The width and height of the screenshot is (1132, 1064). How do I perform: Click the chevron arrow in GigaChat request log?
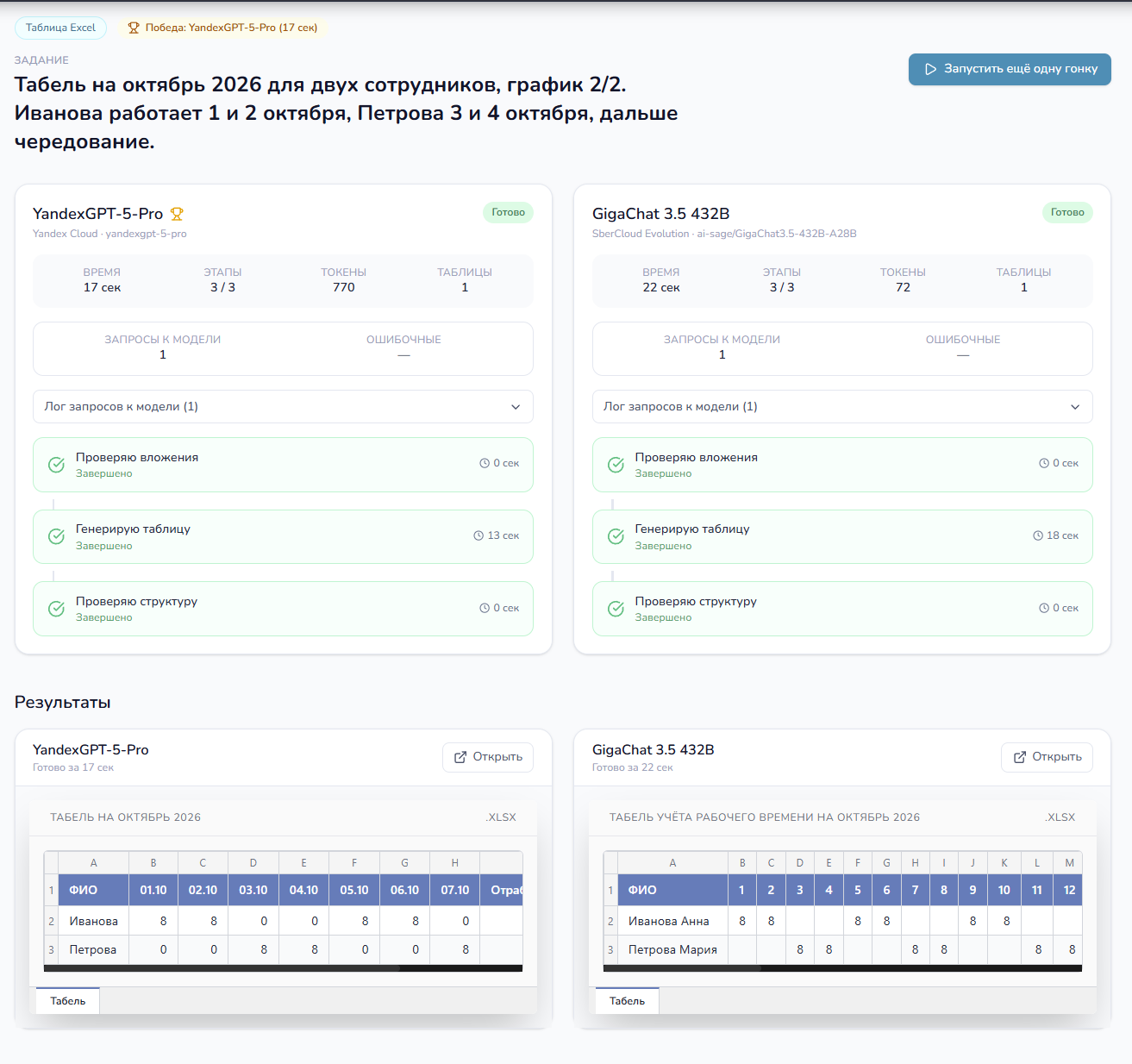pyautogui.click(x=1075, y=407)
